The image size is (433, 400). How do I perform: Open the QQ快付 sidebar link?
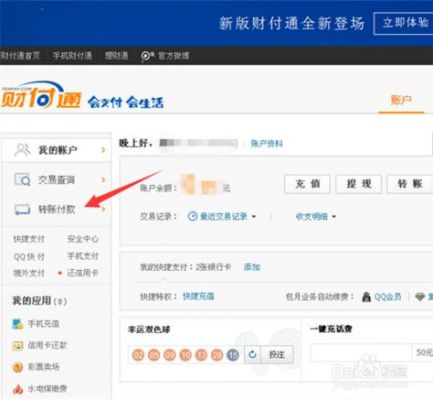click(x=29, y=256)
